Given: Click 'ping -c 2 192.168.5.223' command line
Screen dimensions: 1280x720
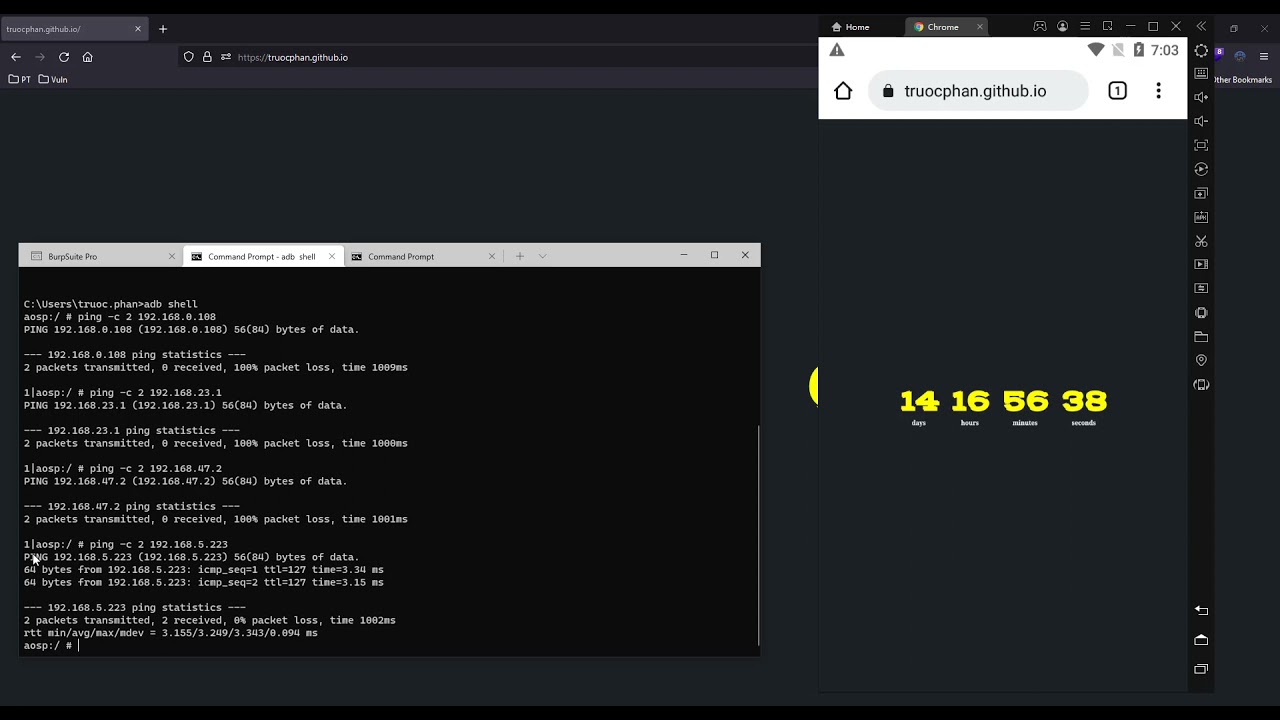Looking at the screenshot, I should click(x=158, y=545).
